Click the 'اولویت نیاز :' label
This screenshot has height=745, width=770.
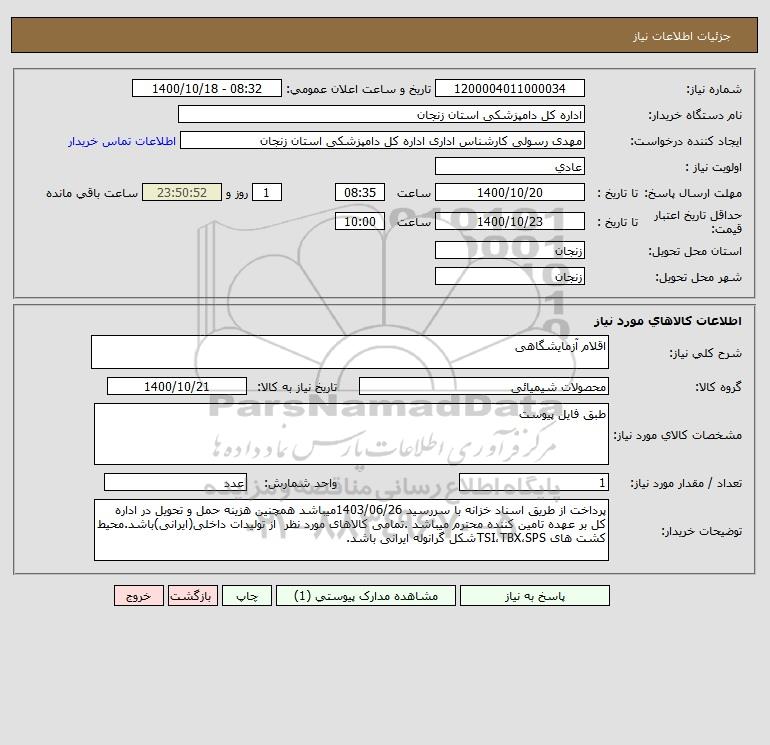714,167
